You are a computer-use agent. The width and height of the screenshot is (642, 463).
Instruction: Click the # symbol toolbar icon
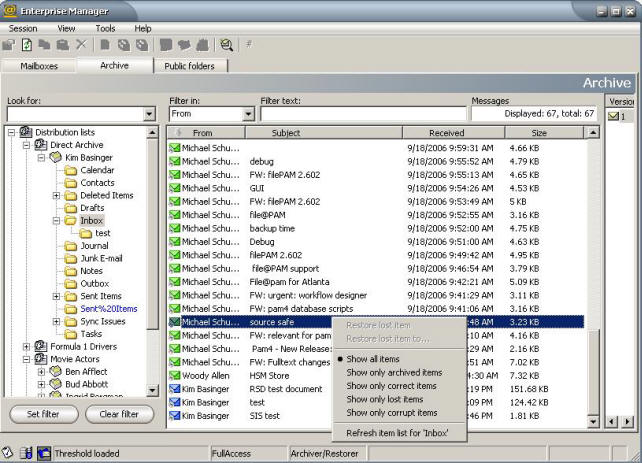click(x=249, y=44)
